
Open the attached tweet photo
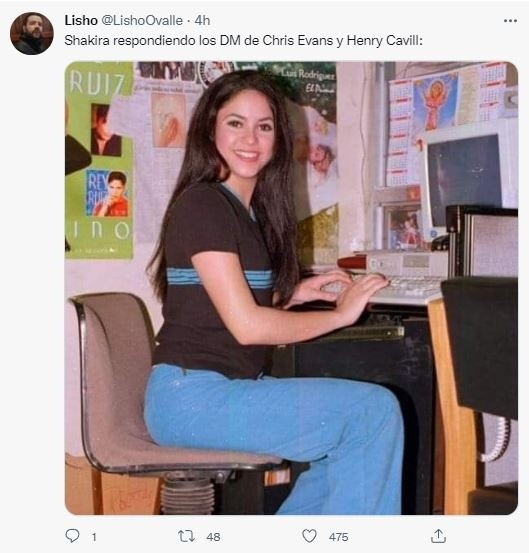[291, 288]
